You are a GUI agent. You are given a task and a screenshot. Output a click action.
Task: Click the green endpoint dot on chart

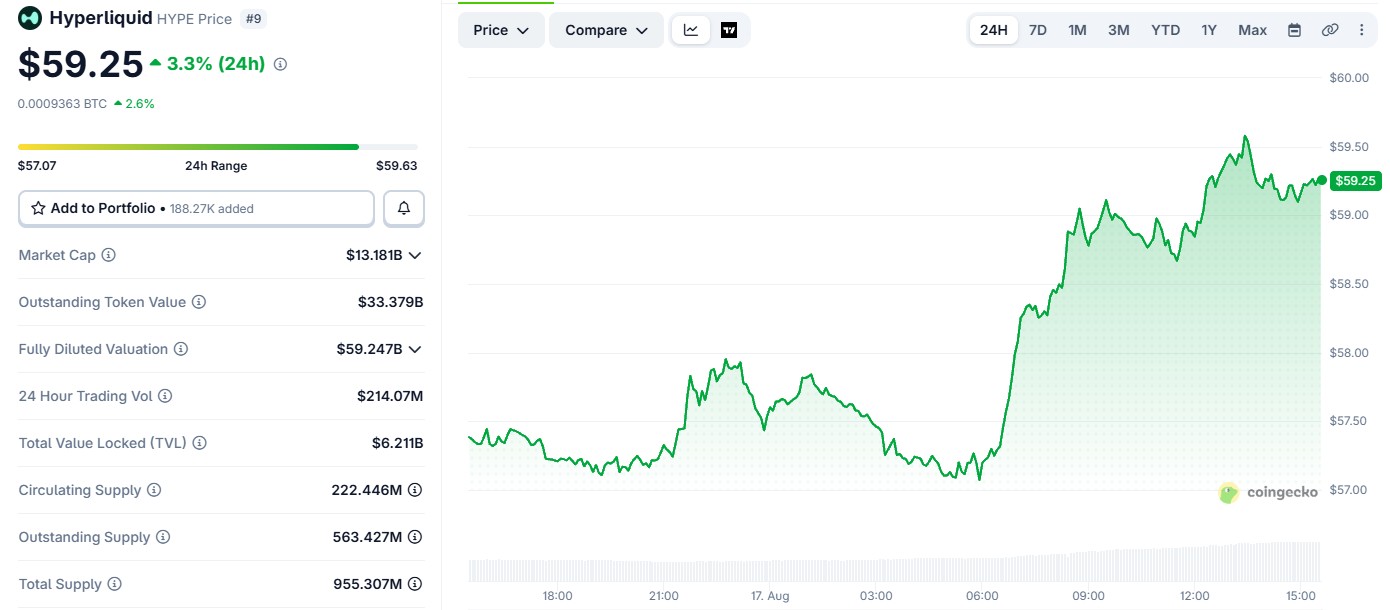coord(1322,180)
